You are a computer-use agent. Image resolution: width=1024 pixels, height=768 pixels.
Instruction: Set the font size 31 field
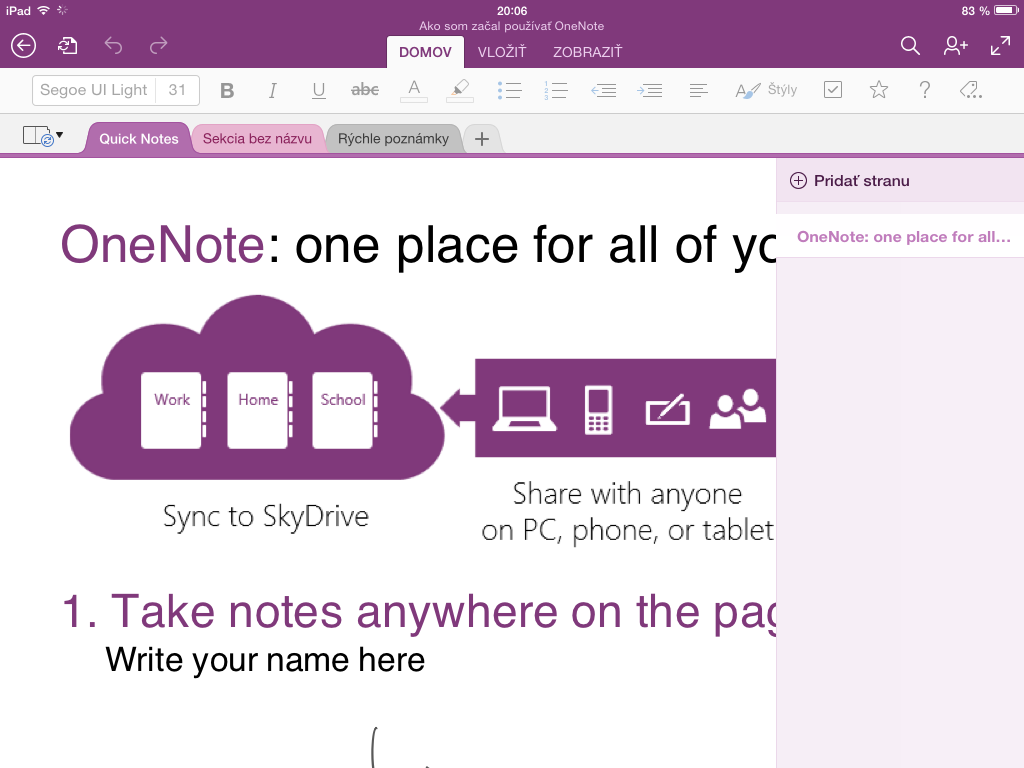tap(178, 90)
